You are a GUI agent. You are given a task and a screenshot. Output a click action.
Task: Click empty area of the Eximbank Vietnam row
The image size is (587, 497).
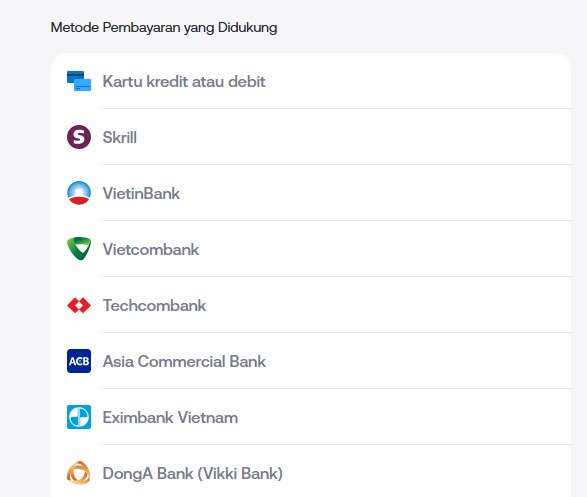click(402, 417)
